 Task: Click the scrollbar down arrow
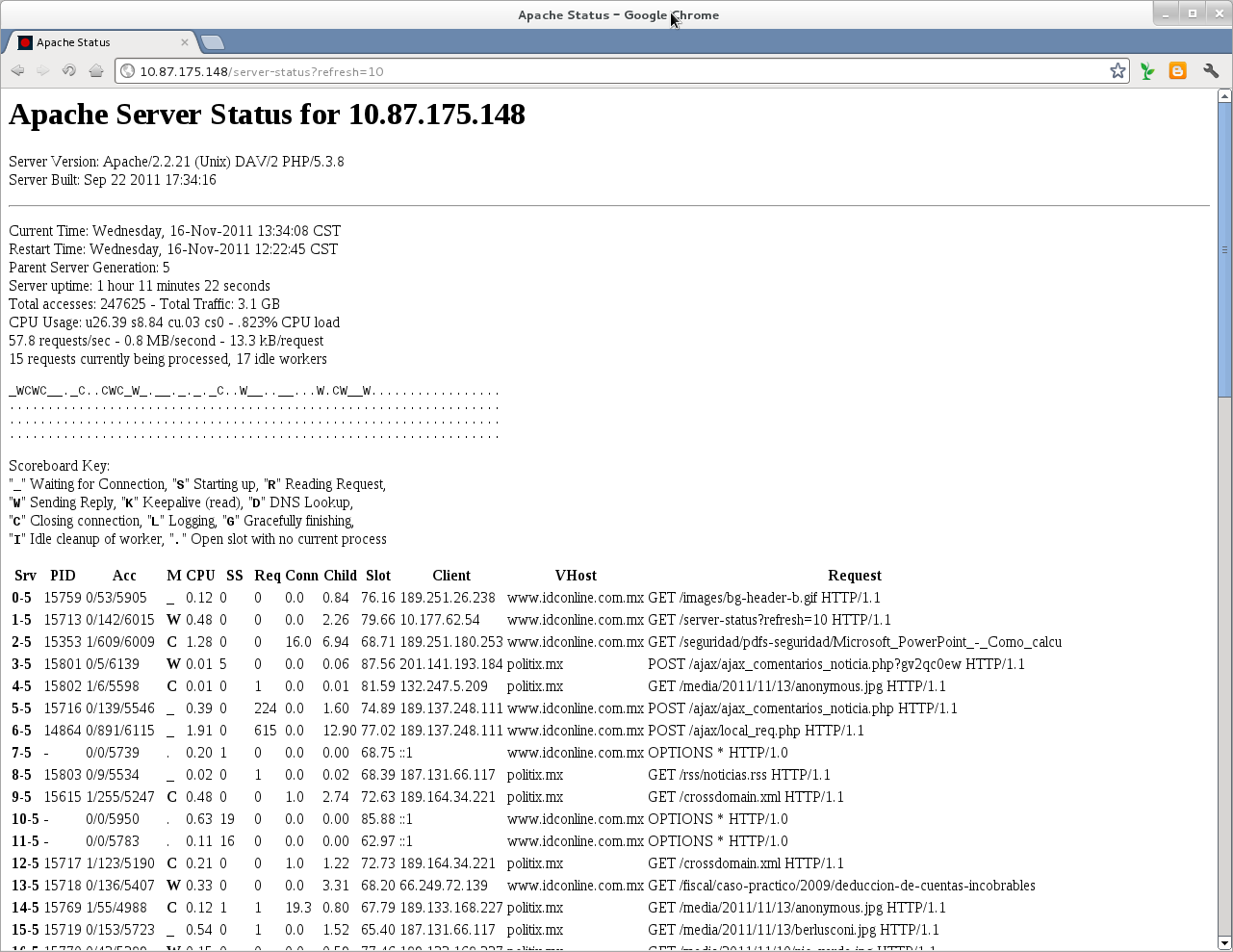1223,942
